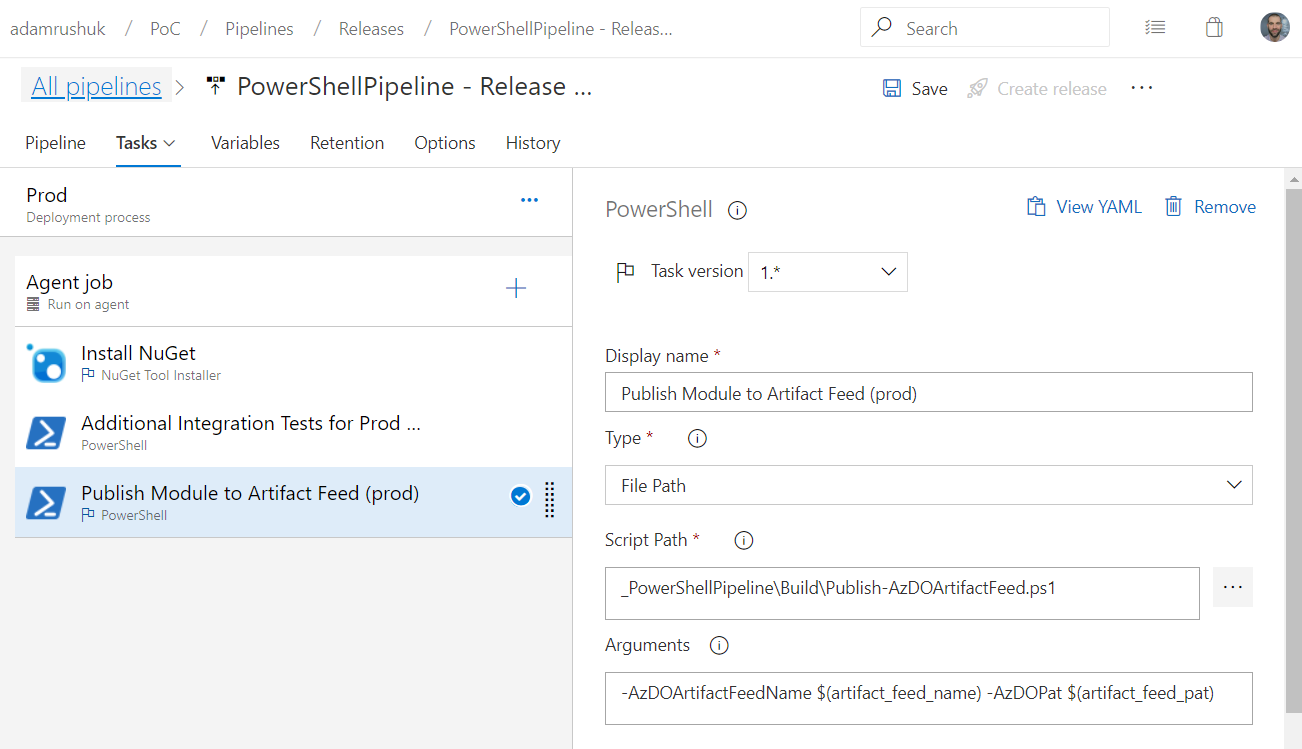The width and height of the screenshot is (1302, 749).
Task: Switch to the Variables tab
Action: (244, 143)
